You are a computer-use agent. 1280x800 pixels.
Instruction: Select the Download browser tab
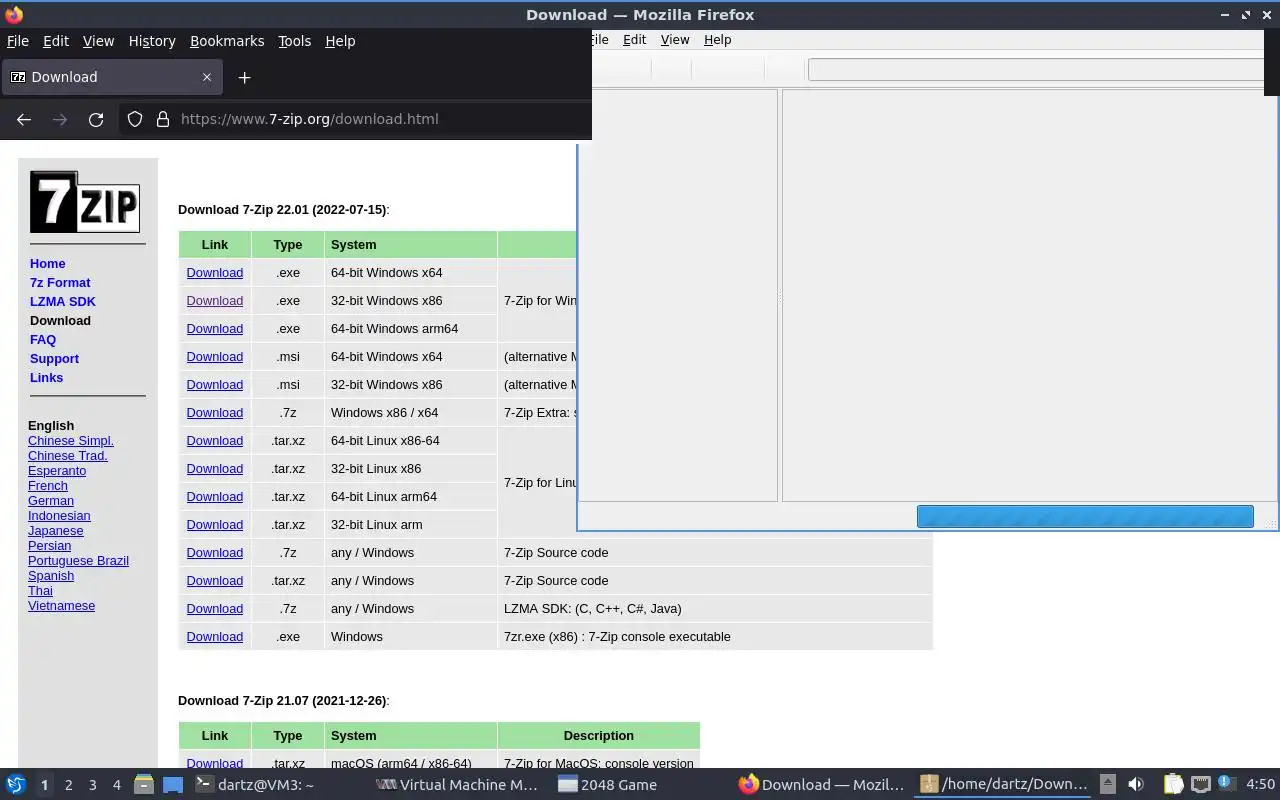110,77
